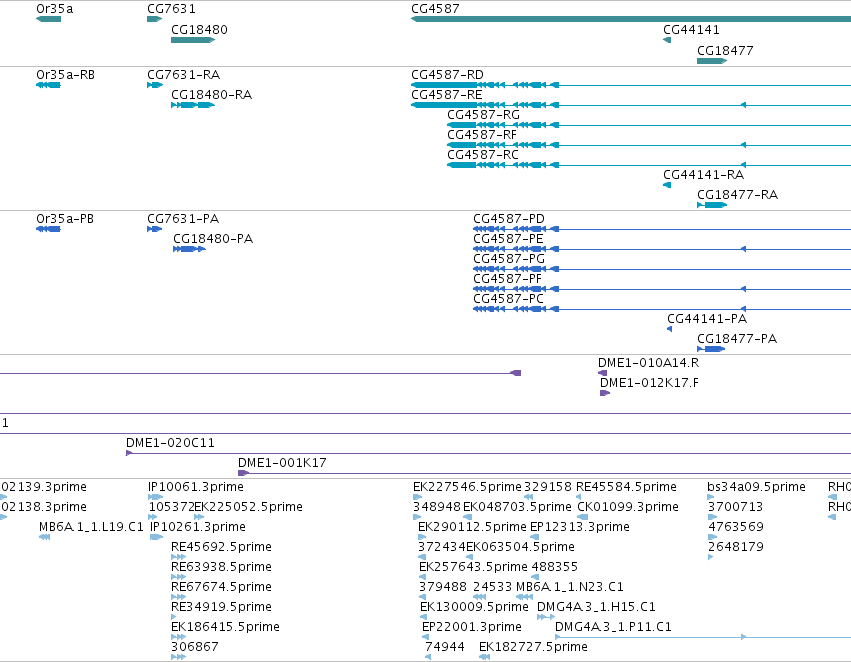This screenshot has width=851, height=662.
Task: Select the 4763569 EST feature
Action: (712, 537)
